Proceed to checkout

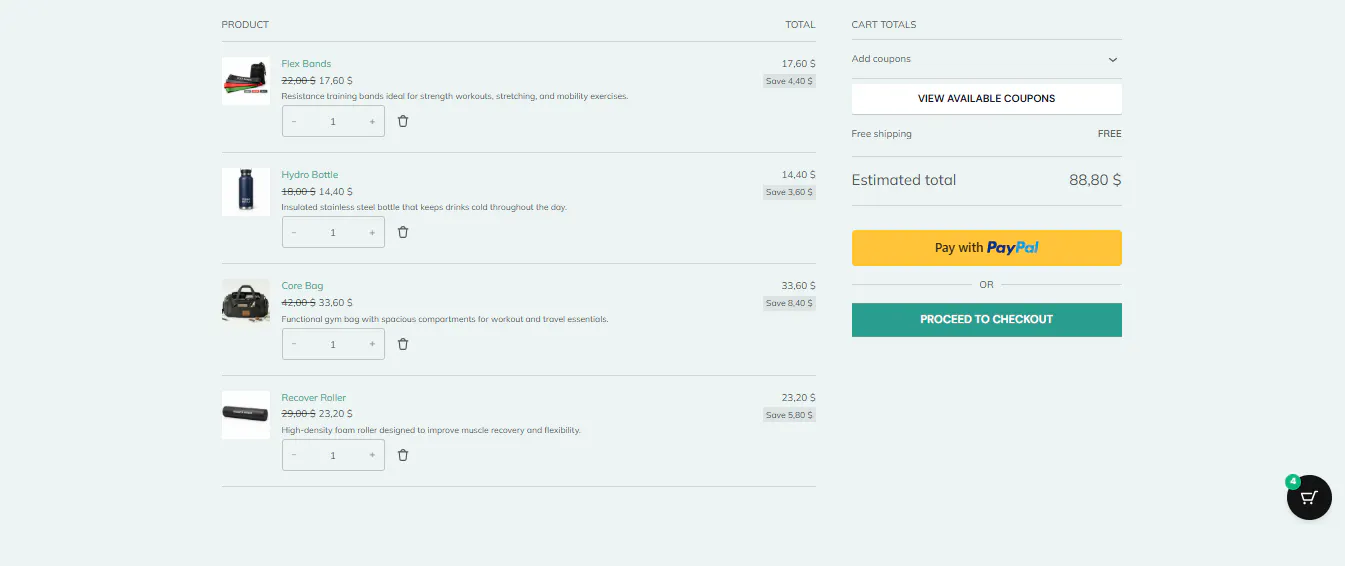[987, 320]
